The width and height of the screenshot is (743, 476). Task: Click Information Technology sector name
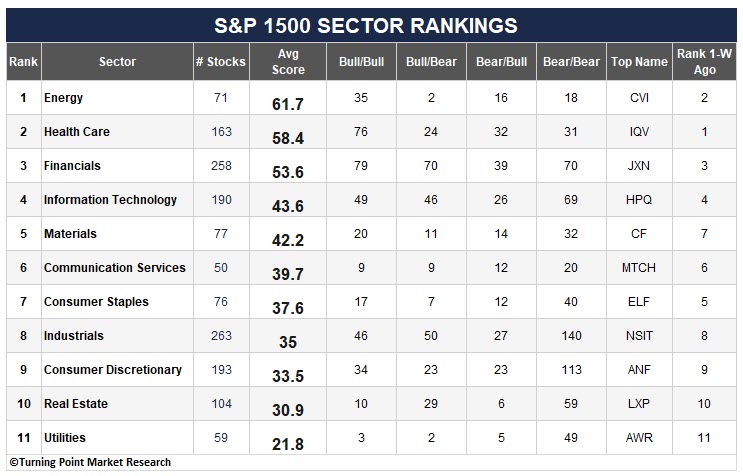pos(110,200)
